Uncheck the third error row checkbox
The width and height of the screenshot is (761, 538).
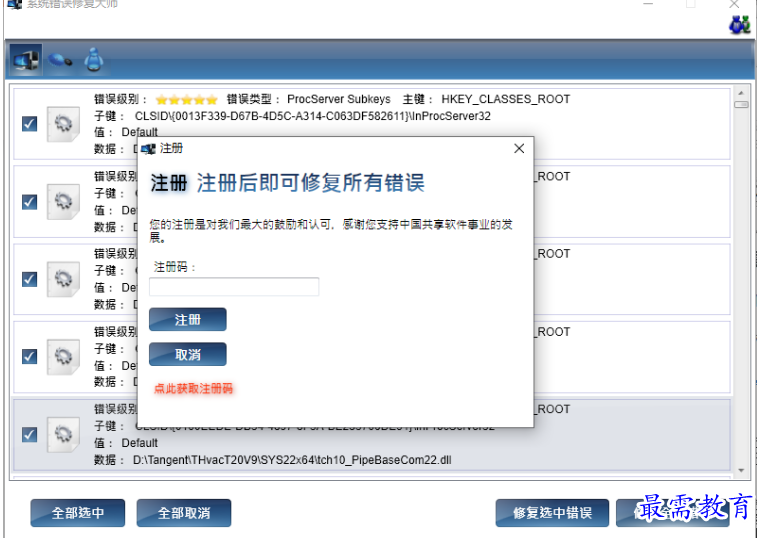pyautogui.click(x=30, y=279)
